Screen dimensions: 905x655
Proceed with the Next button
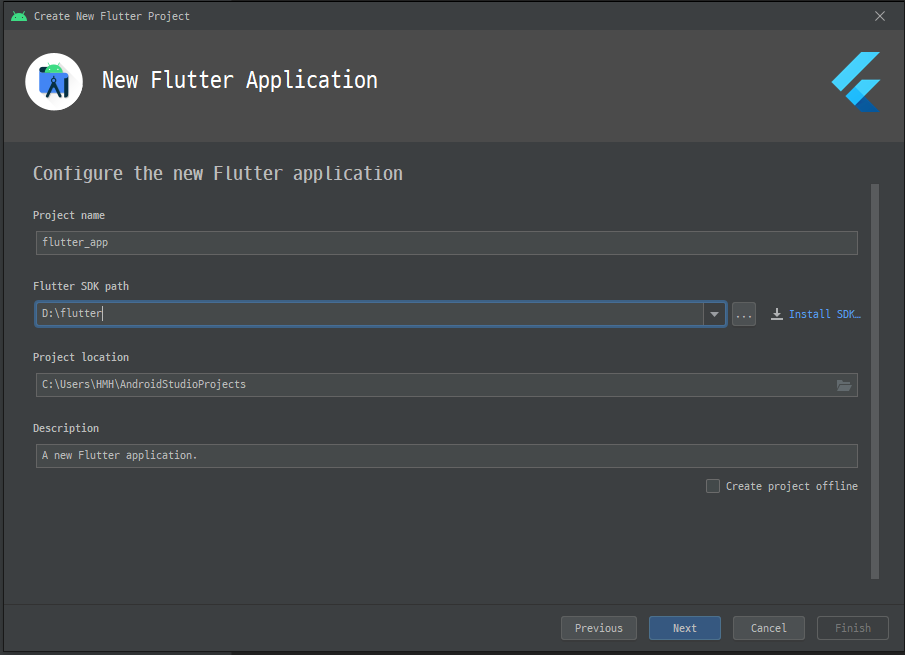pos(685,628)
